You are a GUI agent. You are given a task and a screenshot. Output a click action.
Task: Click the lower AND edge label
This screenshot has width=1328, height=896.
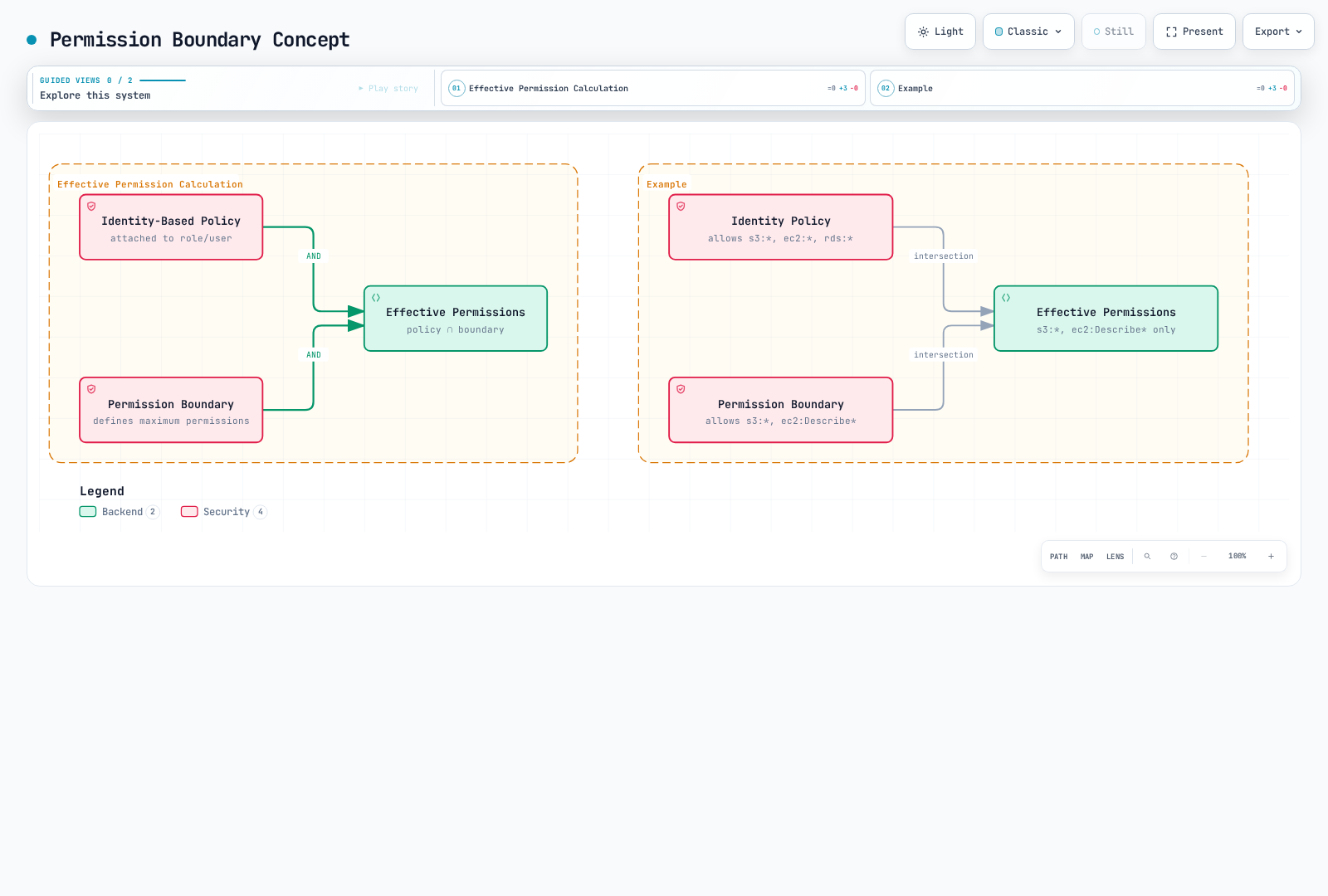pos(314,355)
